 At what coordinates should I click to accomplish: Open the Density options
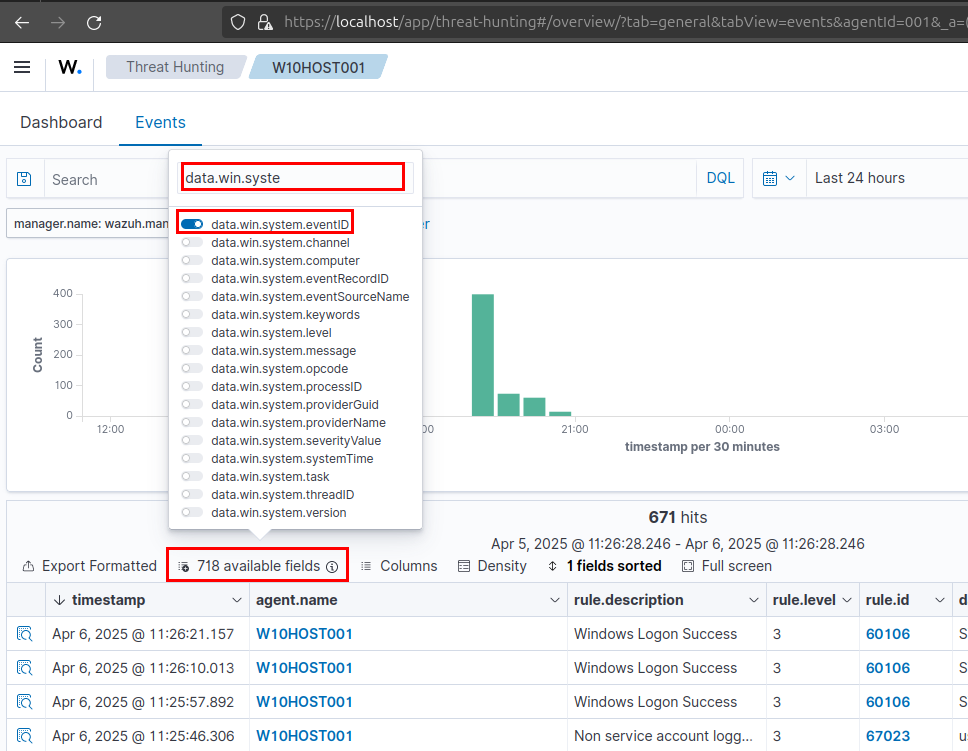coord(492,566)
